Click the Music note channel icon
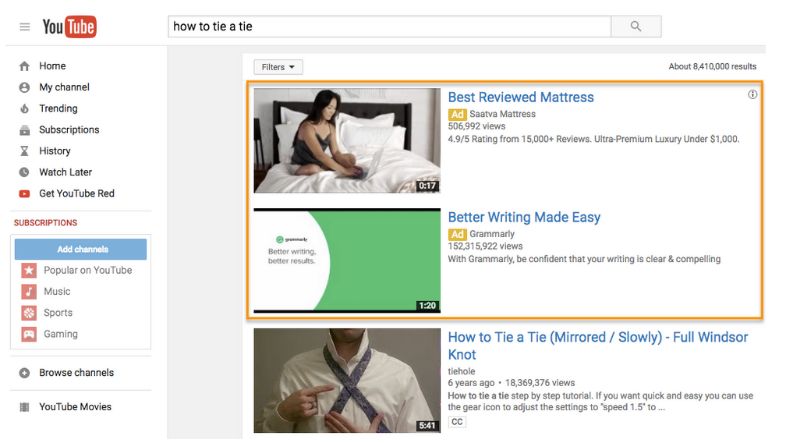The height and width of the screenshot is (443, 786). (29, 292)
